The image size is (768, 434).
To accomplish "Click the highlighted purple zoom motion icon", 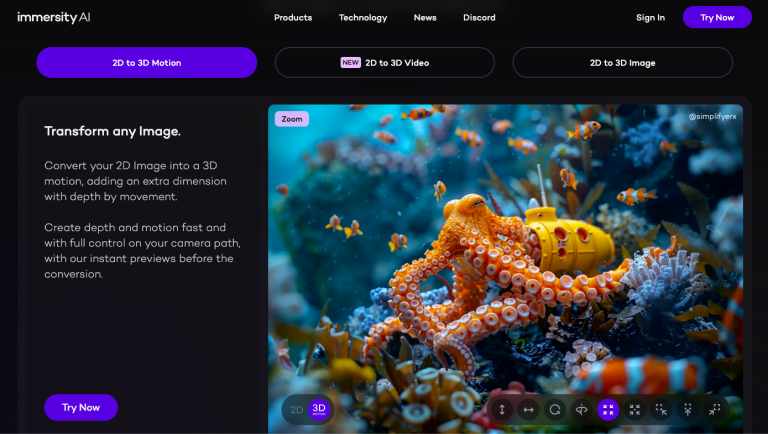I will pos(608,410).
